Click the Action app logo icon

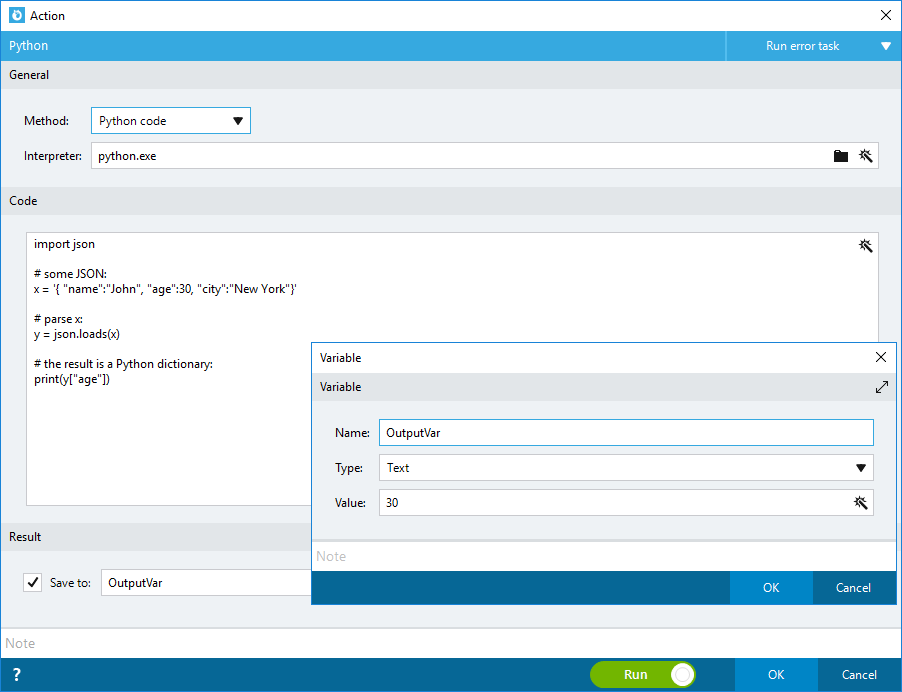click(17, 16)
